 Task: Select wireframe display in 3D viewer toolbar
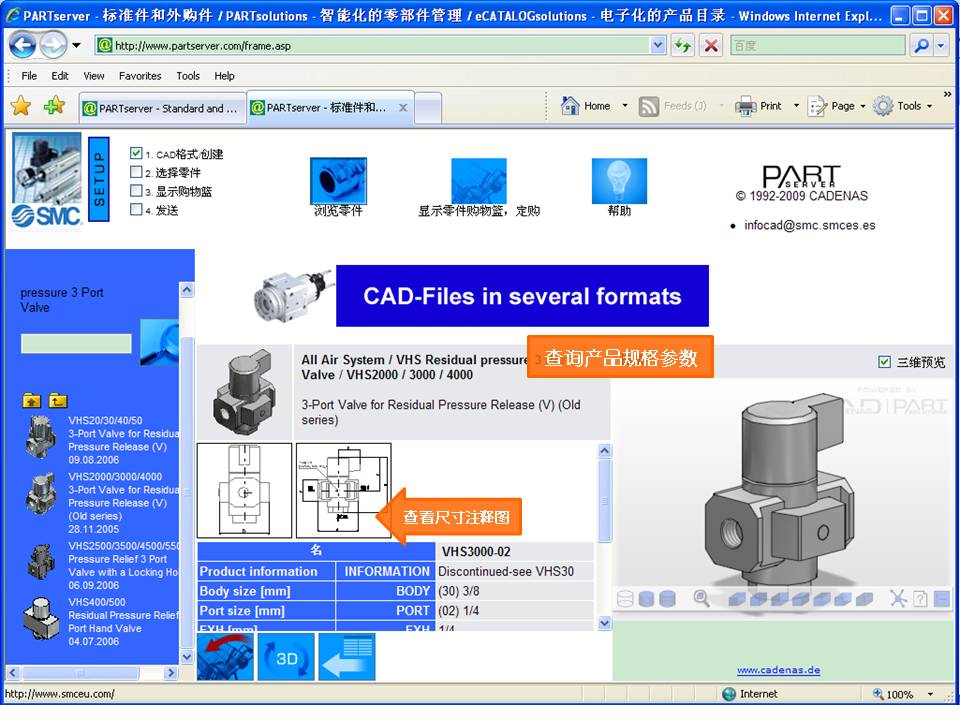pos(625,598)
